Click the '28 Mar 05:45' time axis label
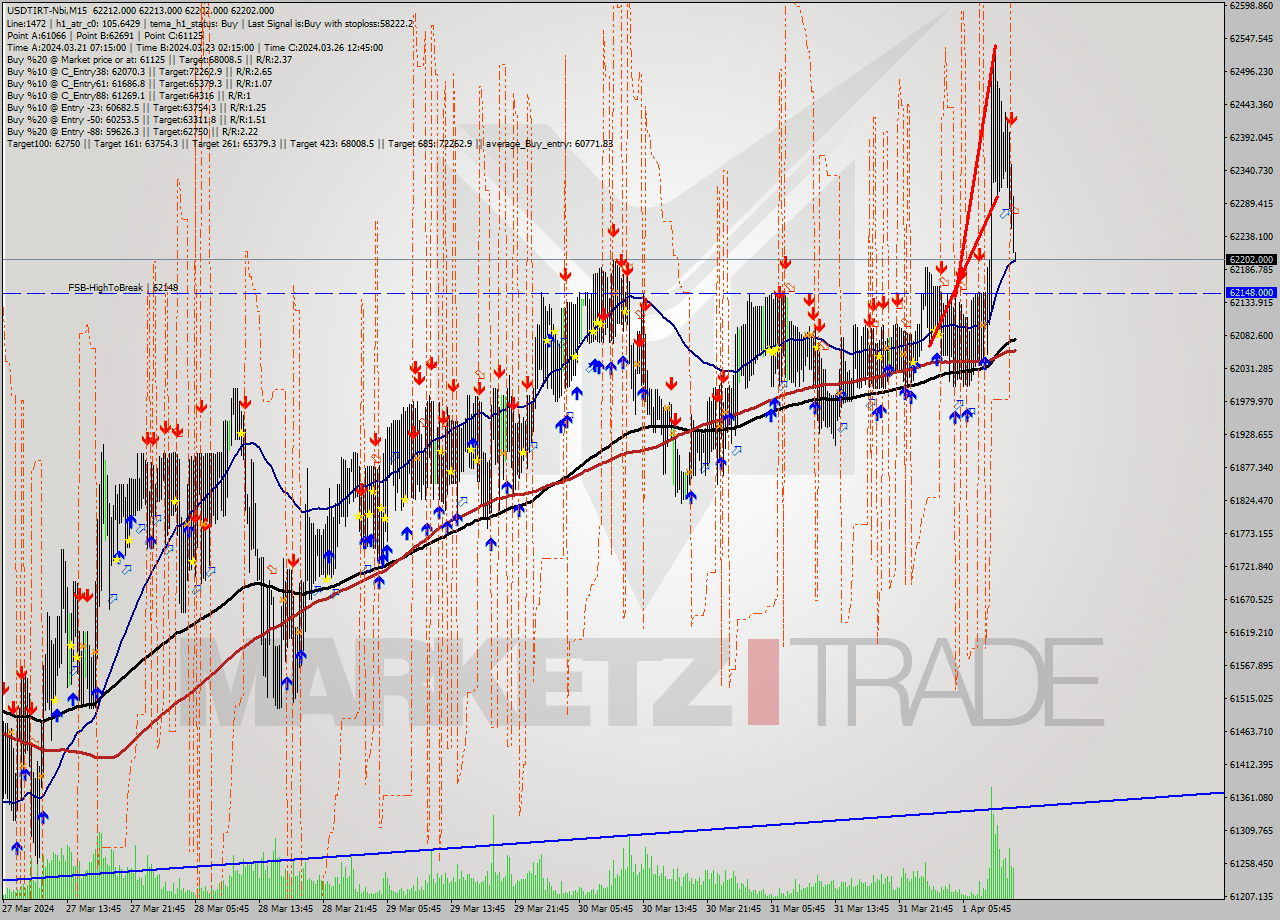 (221, 910)
